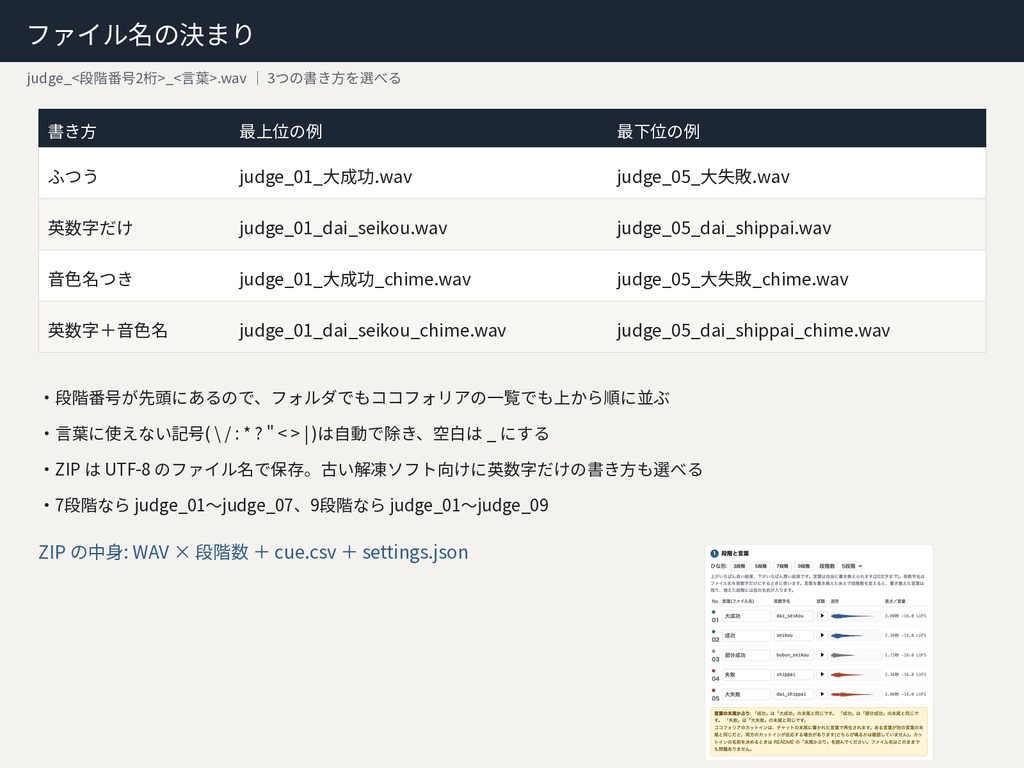The width and height of the screenshot is (1024, 768).
Task: Click the bubun_seikou romaji name field
Action: (793, 655)
